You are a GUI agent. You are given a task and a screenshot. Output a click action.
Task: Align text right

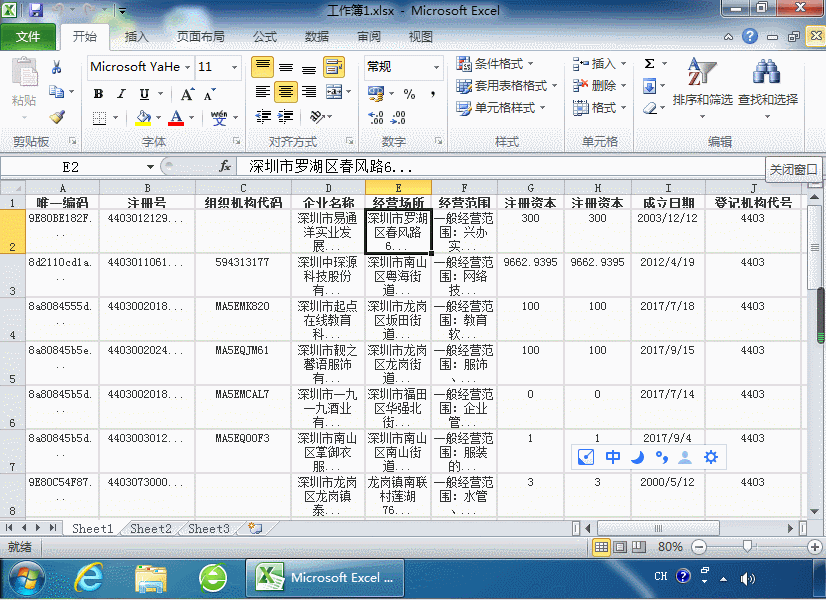[309, 92]
